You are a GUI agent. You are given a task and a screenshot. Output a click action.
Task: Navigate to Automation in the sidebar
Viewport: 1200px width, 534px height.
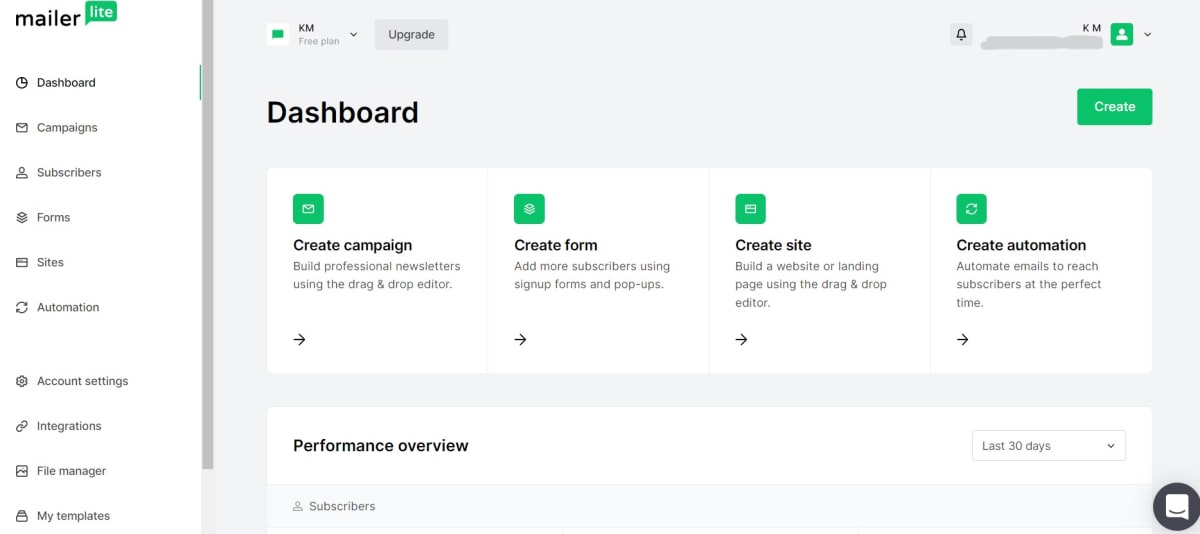pyautogui.click(x=68, y=308)
